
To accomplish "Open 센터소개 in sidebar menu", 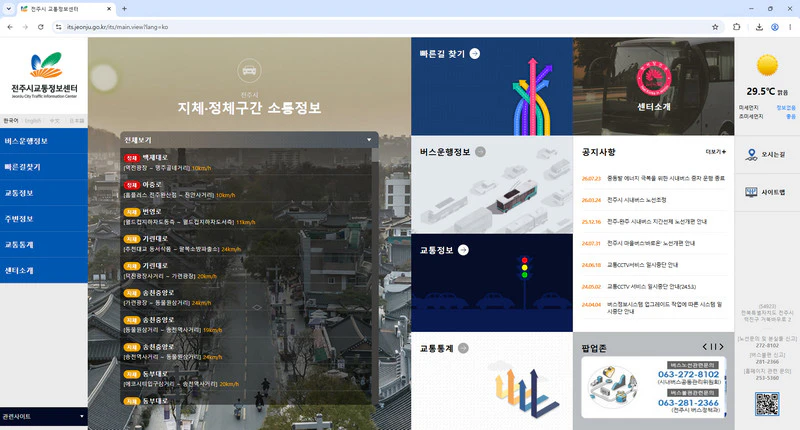I will (x=44, y=270).
